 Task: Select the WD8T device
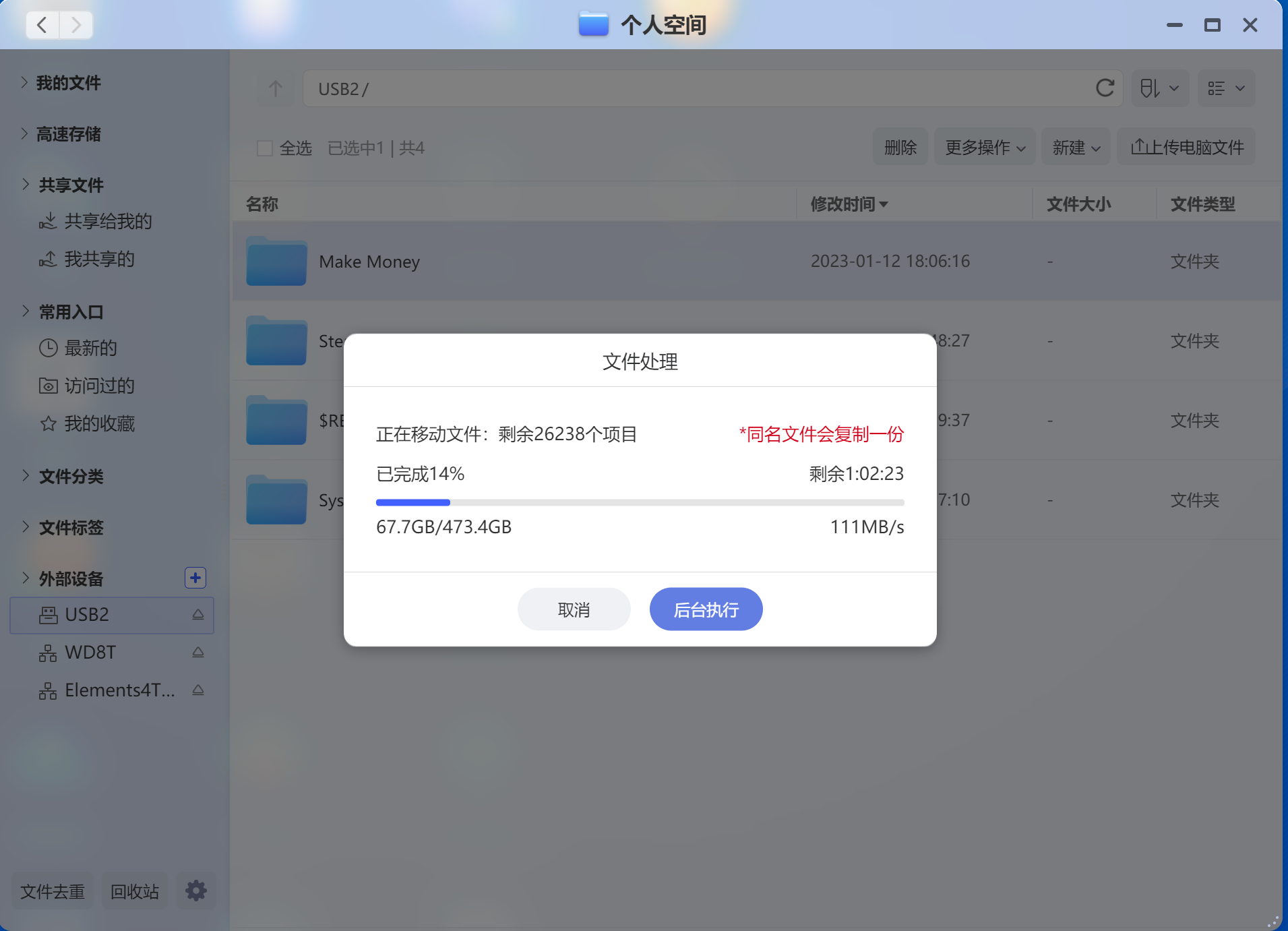(x=90, y=653)
